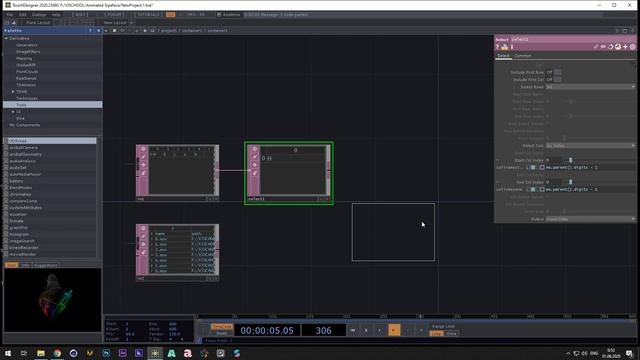Open Select Rows dropdown
Image resolution: width=640 pixels, height=360 pixels.
pos(590,87)
